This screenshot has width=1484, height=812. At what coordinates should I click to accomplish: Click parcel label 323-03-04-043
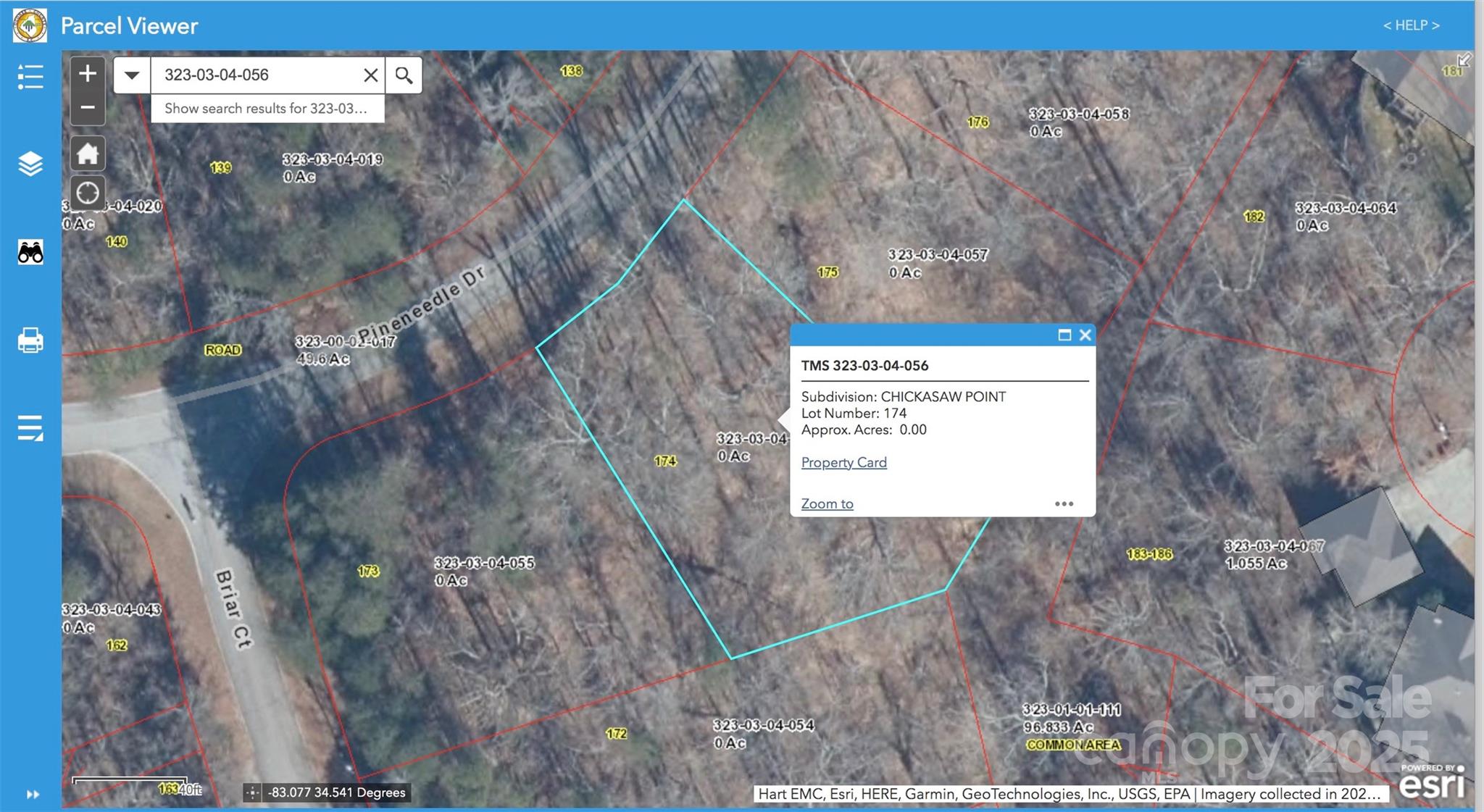pyautogui.click(x=112, y=610)
